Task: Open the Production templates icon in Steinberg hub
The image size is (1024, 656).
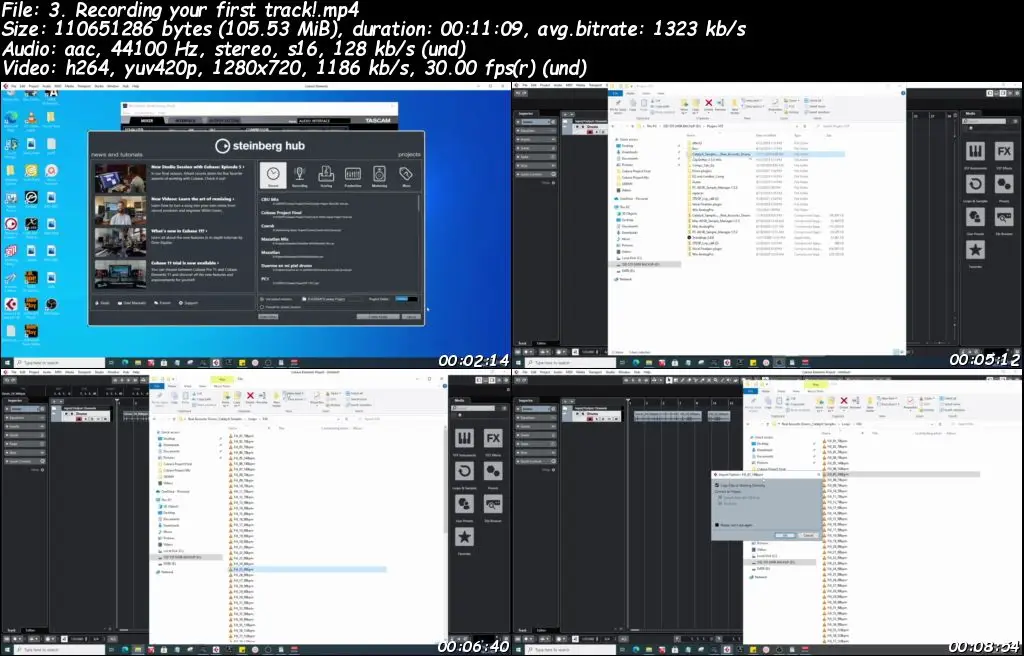Action: pos(353,175)
